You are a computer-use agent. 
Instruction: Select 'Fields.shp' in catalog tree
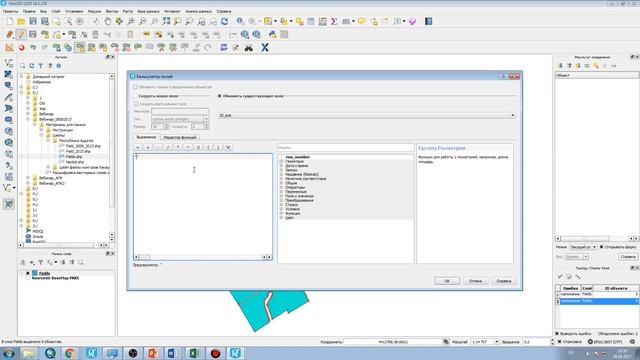pos(74,156)
